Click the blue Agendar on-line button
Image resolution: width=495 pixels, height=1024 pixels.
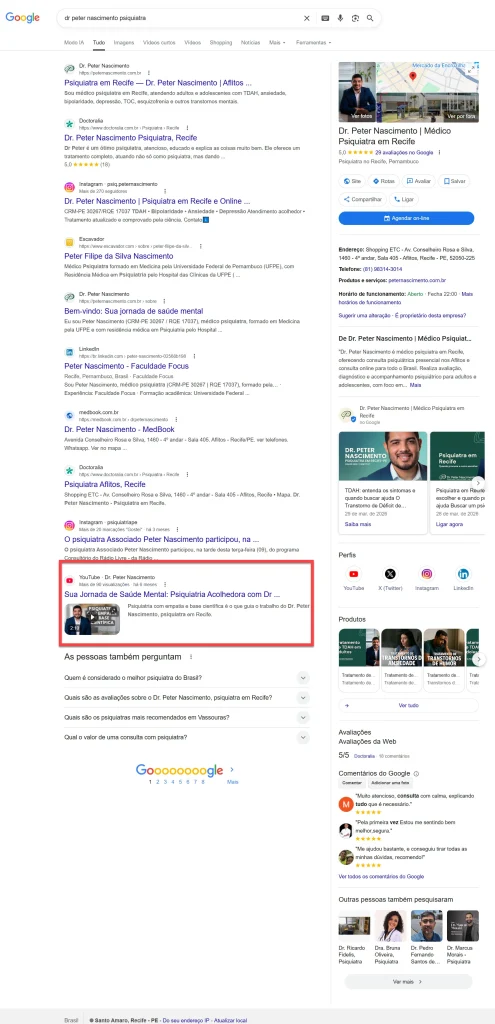(406, 218)
